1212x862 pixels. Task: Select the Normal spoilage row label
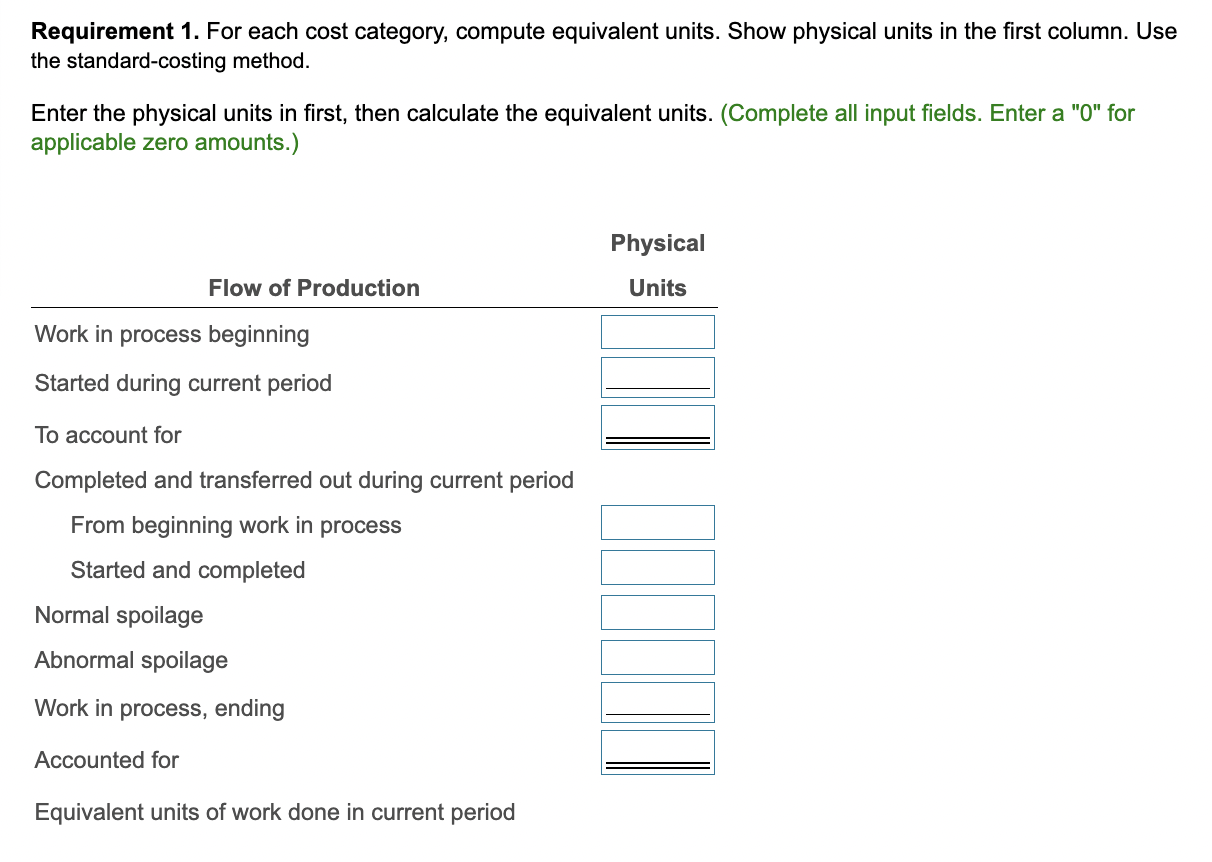pyautogui.click(x=118, y=615)
